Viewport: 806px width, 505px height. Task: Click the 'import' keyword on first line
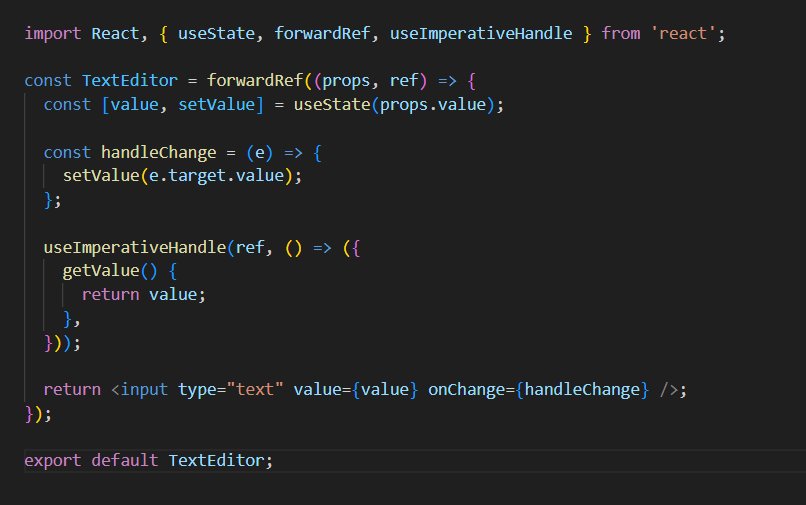[x=52, y=33]
